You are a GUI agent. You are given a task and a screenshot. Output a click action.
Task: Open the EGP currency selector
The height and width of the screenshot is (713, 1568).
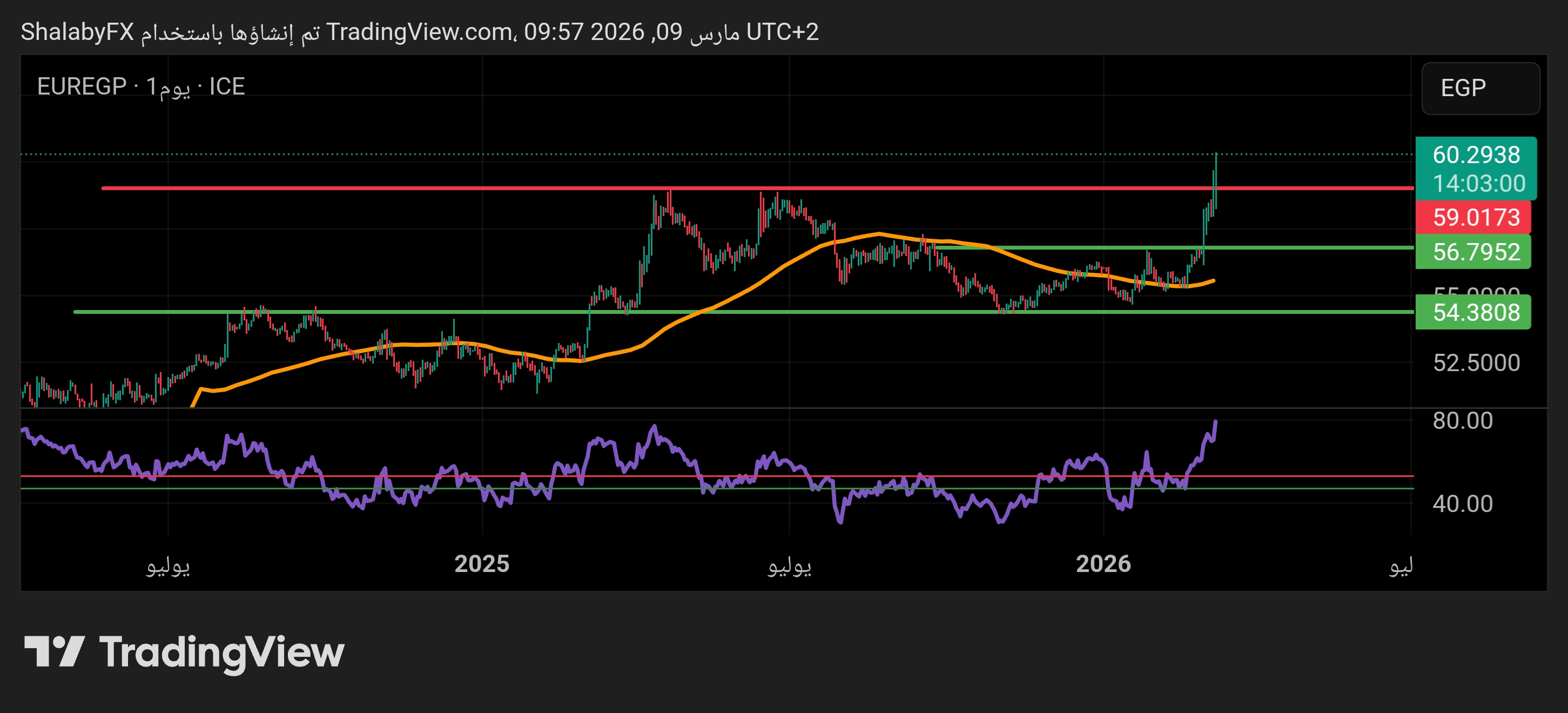(1480, 88)
